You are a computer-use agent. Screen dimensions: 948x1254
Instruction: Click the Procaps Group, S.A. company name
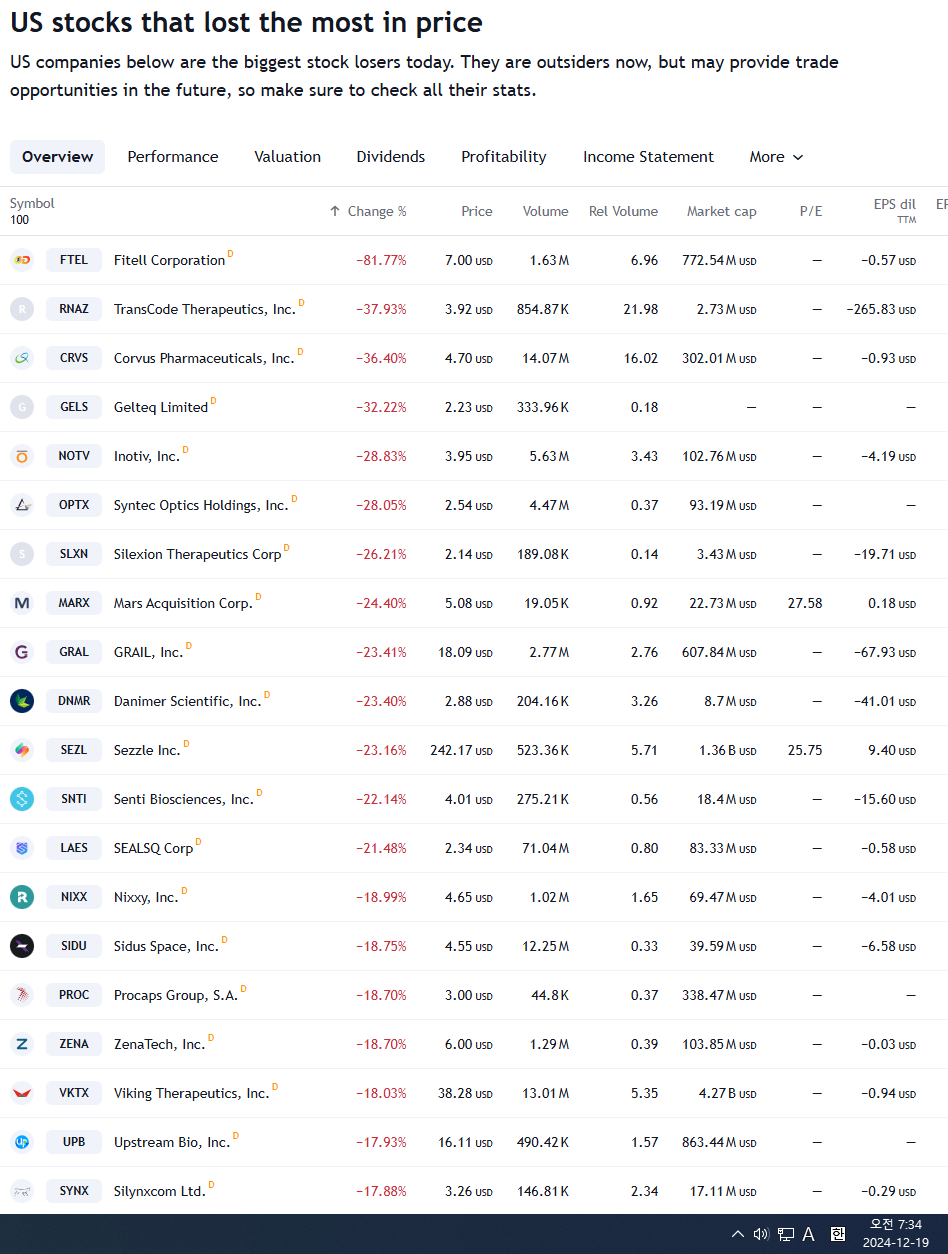pos(175,995)
